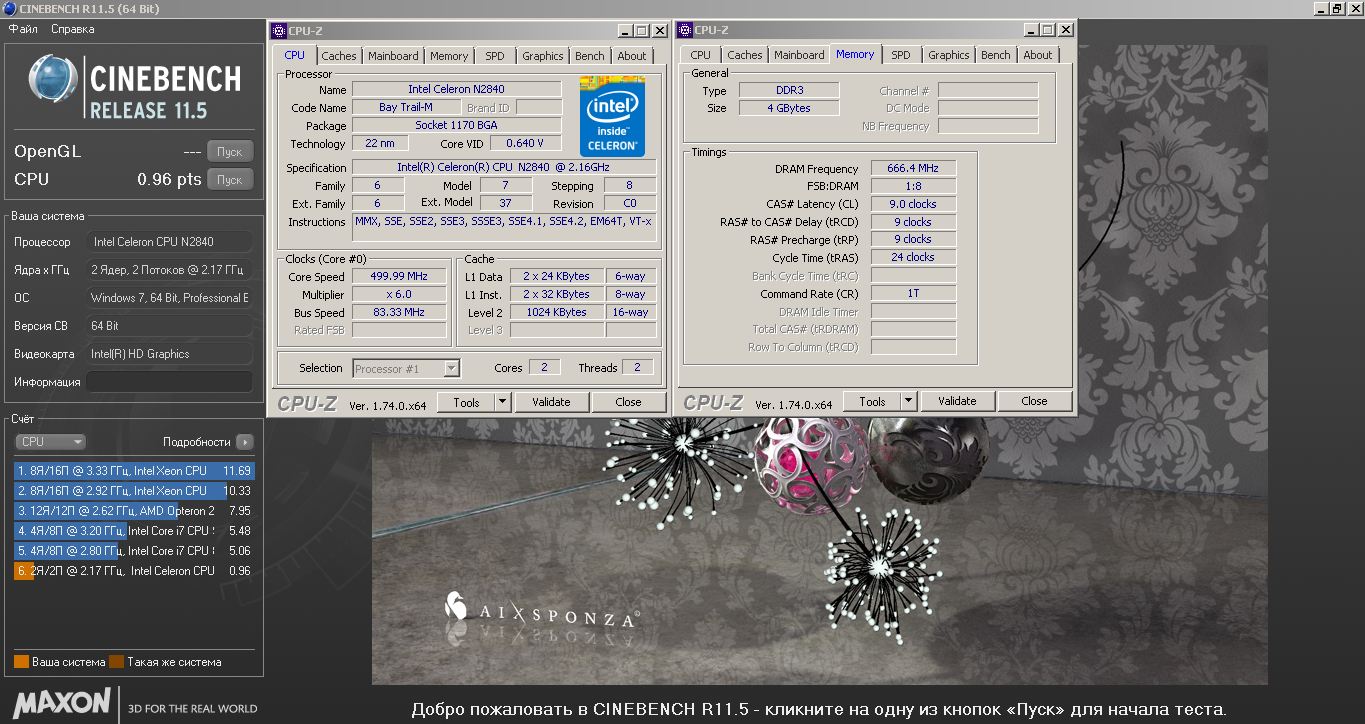This screenshot has height=724, width=1365.
Task: Click the Intel Celeron badge in CPU-Z
Action: point(612,116)
